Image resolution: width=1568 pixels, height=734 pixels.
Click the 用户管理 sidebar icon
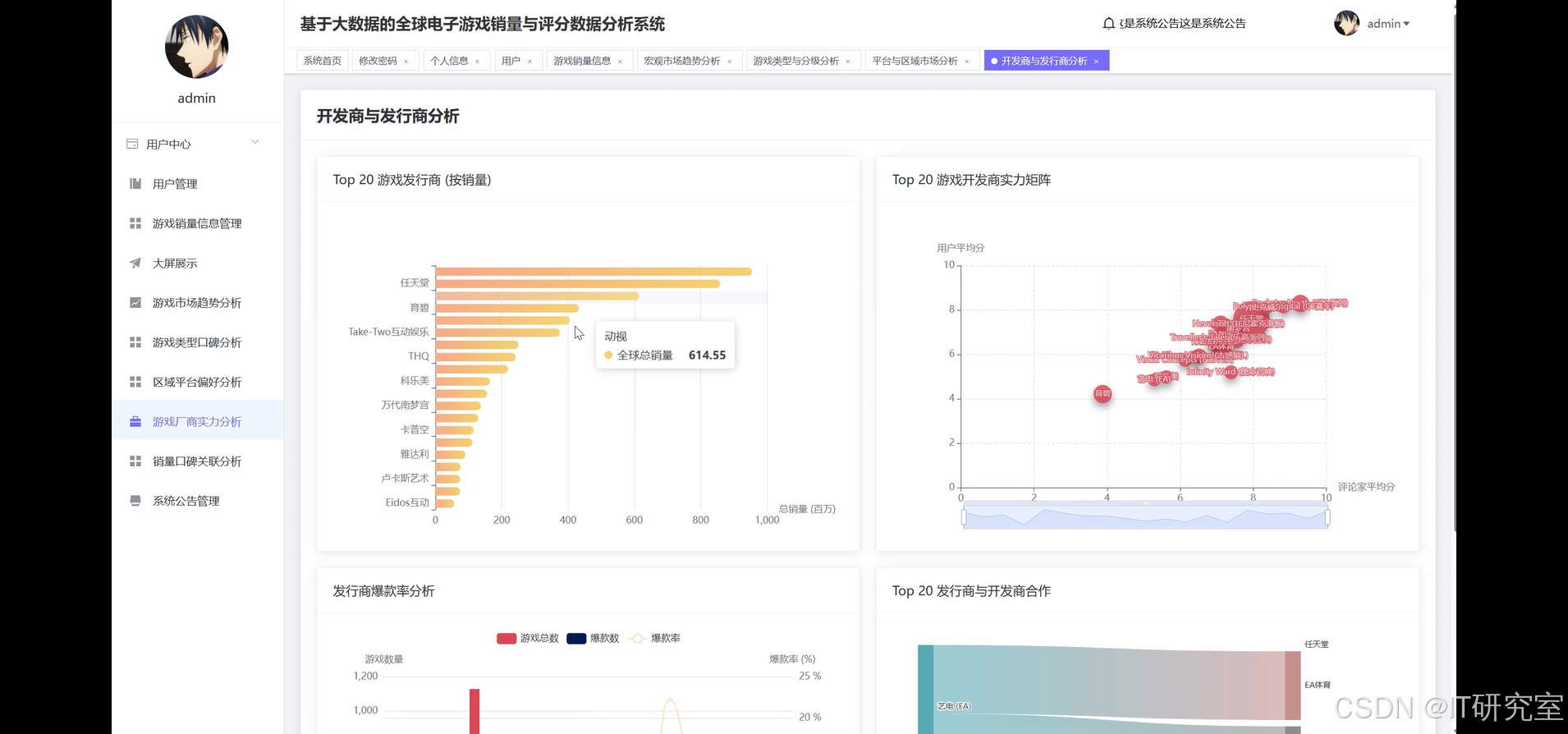(x=135, y=184)
